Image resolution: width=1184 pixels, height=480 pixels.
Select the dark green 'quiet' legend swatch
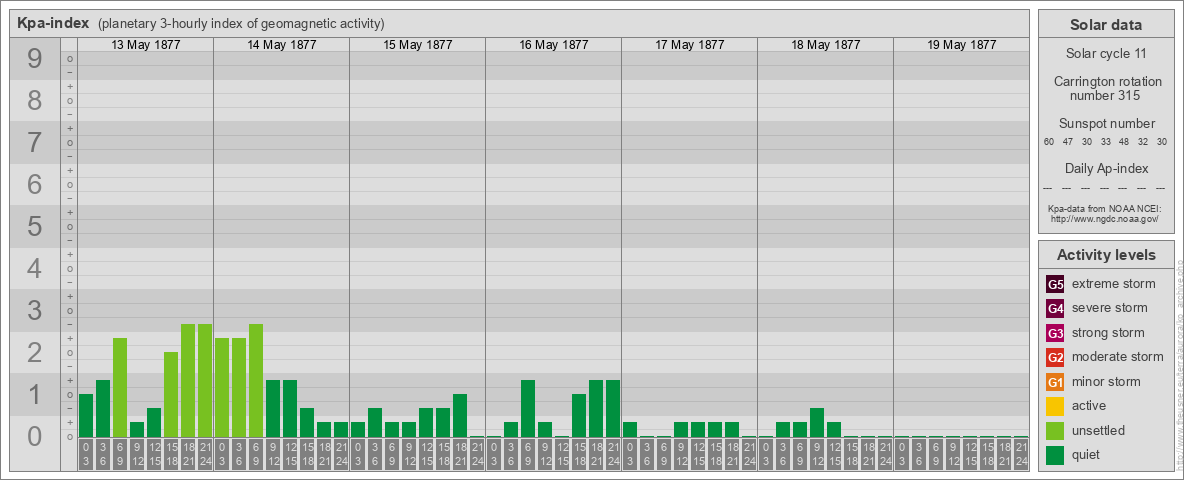pos(1055,455)
